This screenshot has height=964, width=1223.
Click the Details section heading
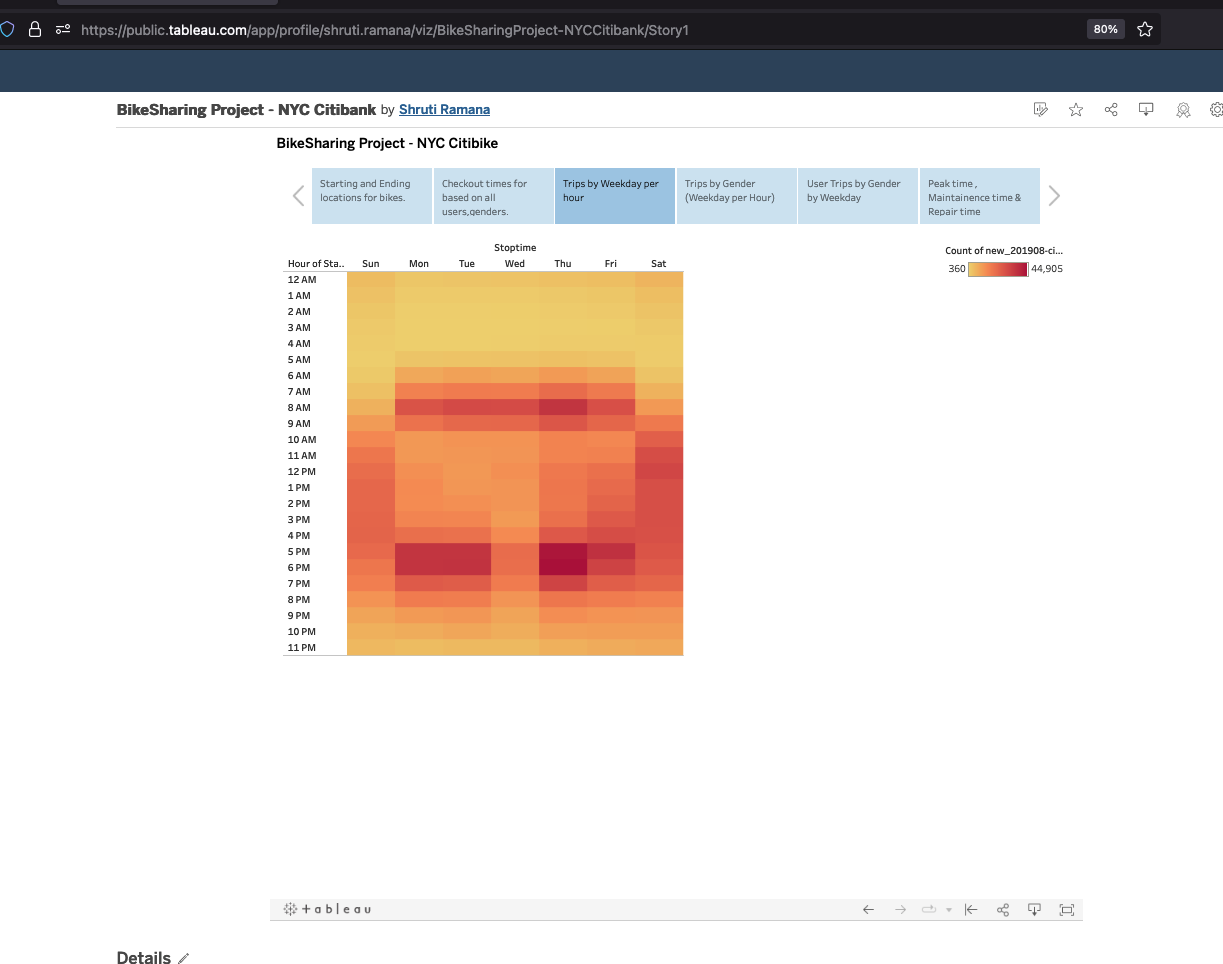click(144, 958)
